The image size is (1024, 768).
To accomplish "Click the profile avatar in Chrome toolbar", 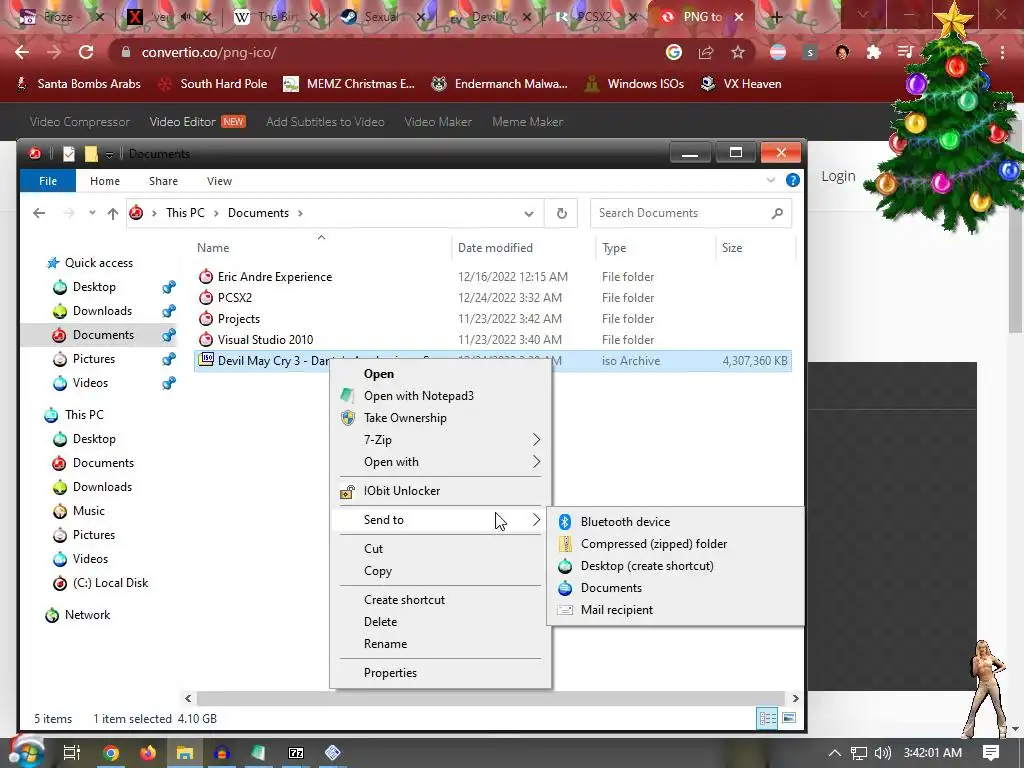I will pos(842,52).
